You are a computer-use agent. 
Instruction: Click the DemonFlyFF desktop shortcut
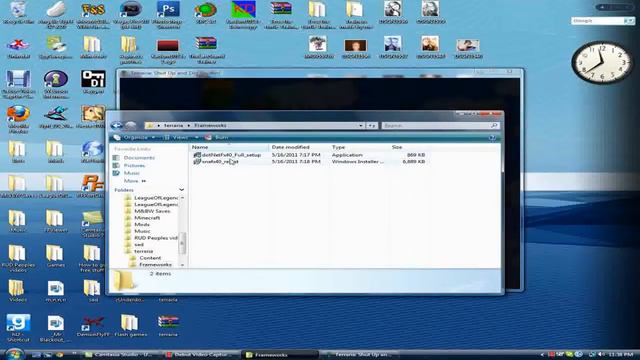(93, 325)
